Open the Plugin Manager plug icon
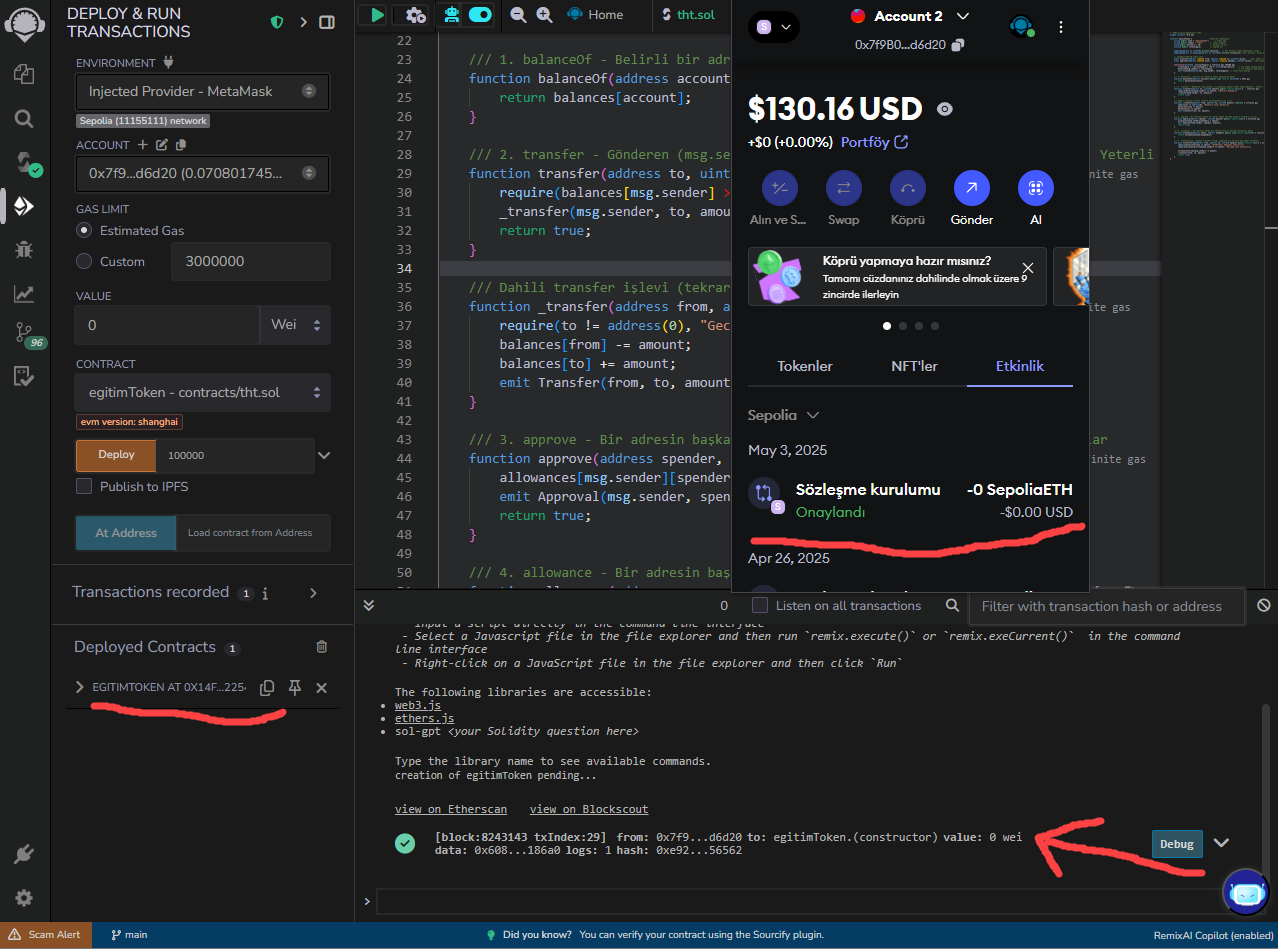Screen dimensions: 1278x949 [x=24, y=855]
